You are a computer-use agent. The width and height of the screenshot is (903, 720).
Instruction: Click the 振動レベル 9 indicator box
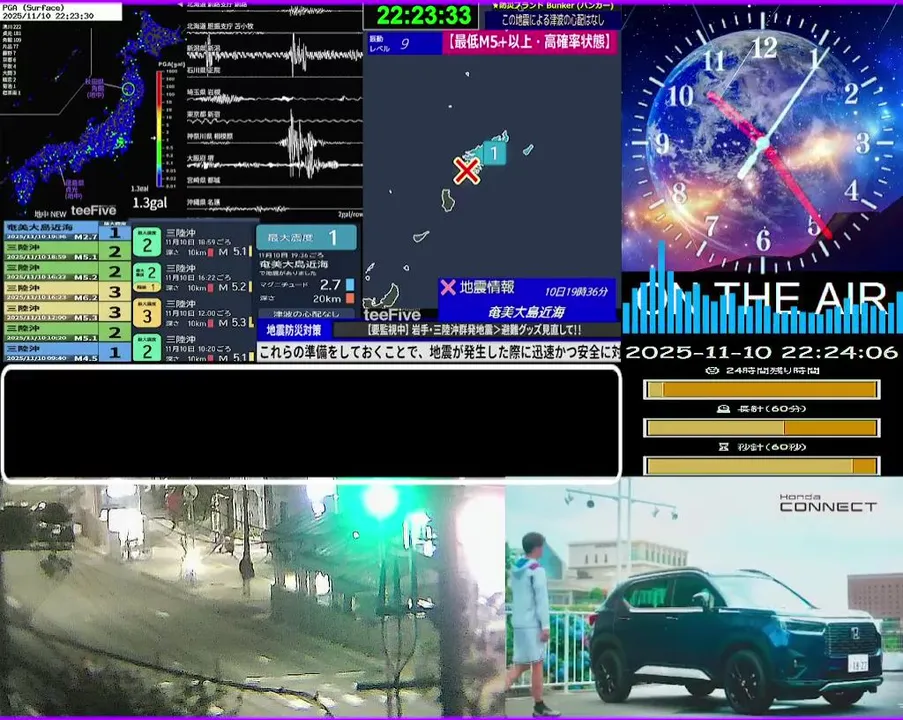pos(404,43)
